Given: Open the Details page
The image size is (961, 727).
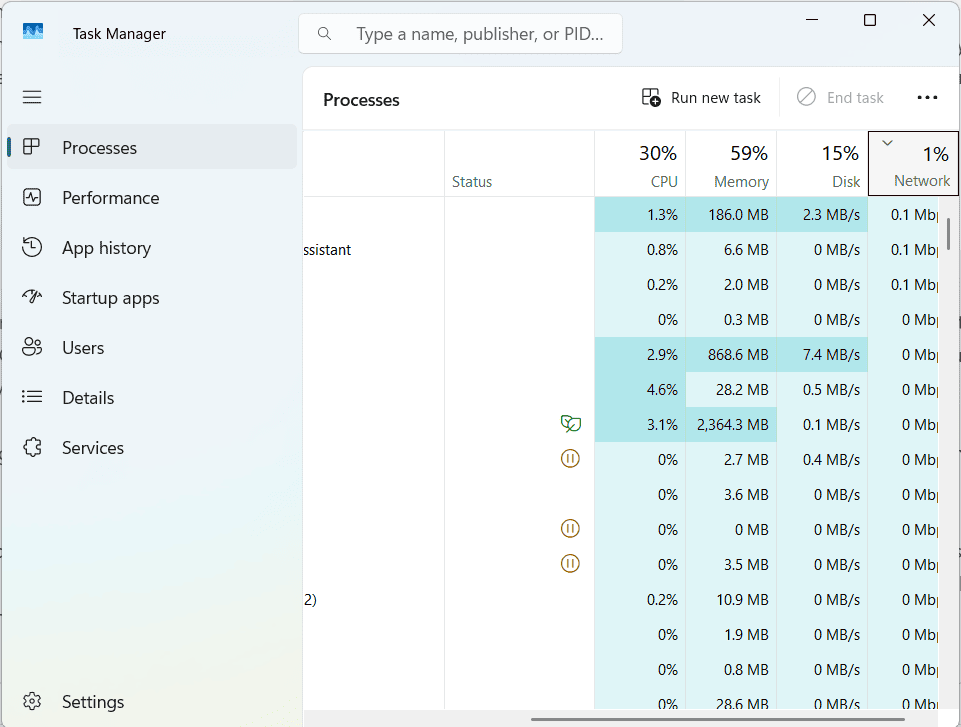Looking at the screenshot, I should pos(152,398).
